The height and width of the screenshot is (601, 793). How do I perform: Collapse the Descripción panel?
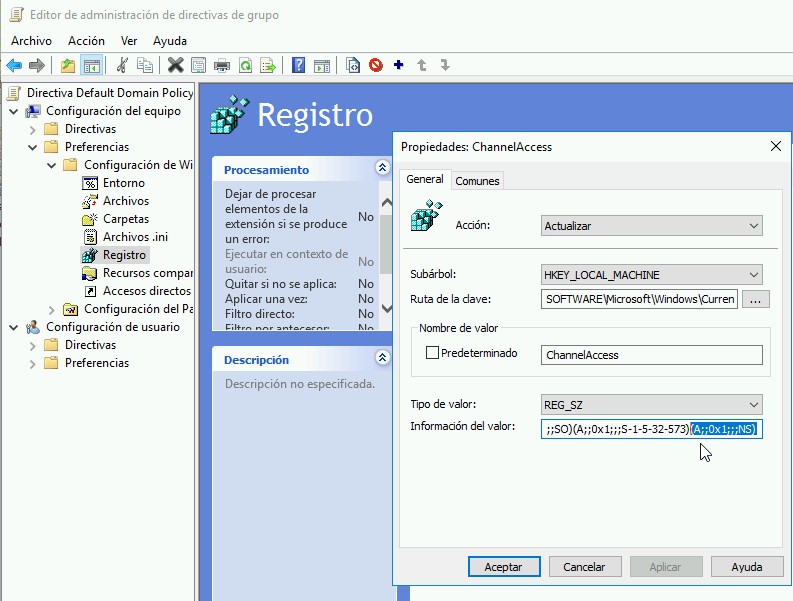(382, 358)
